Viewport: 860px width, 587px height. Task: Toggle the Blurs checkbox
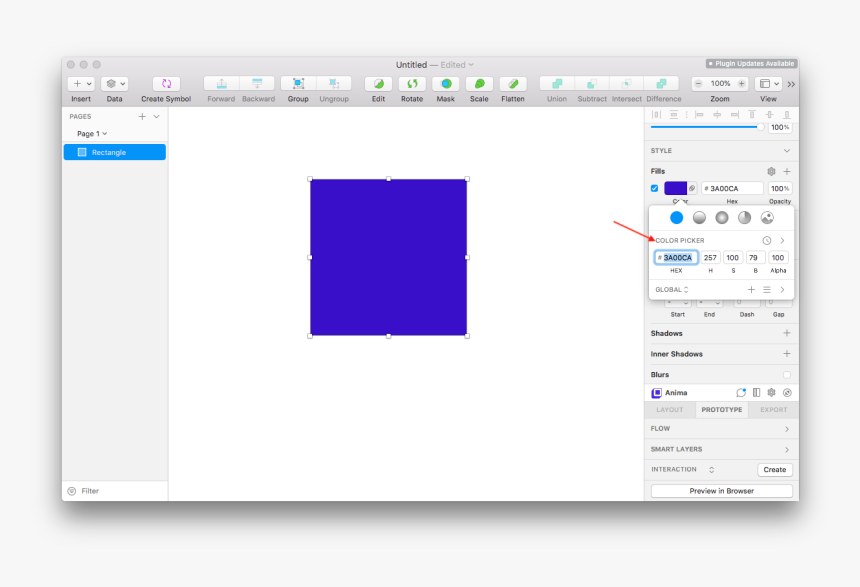(786, 375)
